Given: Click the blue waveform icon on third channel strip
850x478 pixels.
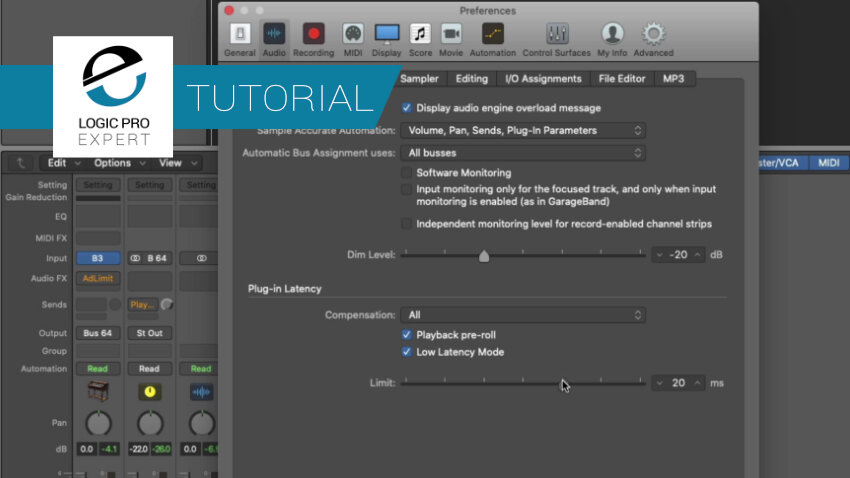Looking at the screenshot, I should [x=202, y=391].
